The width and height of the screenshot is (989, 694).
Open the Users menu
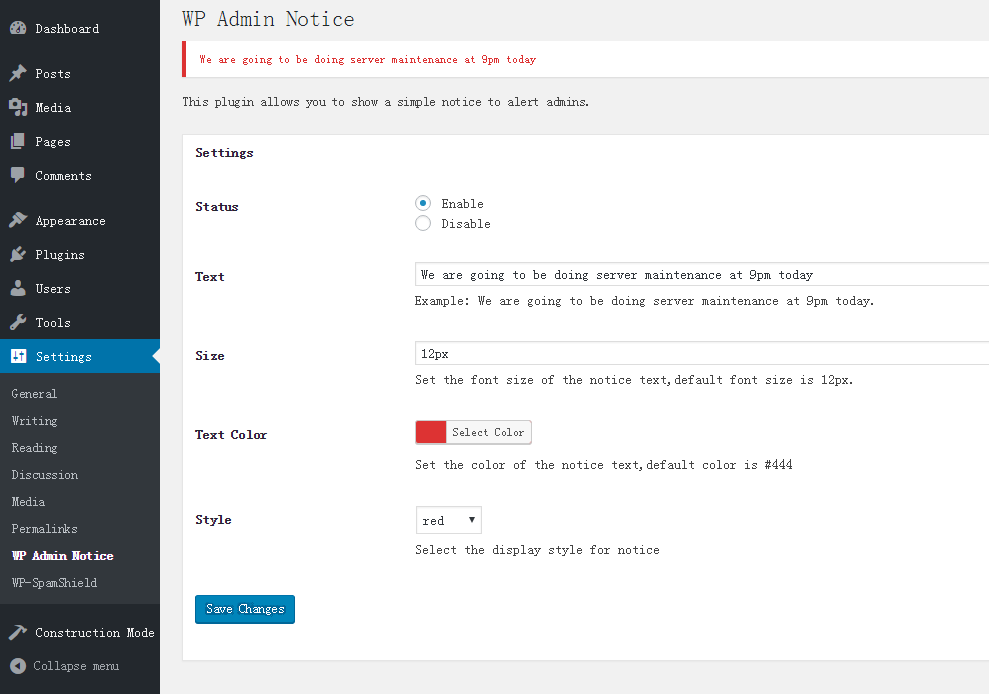tap(53, 289)
